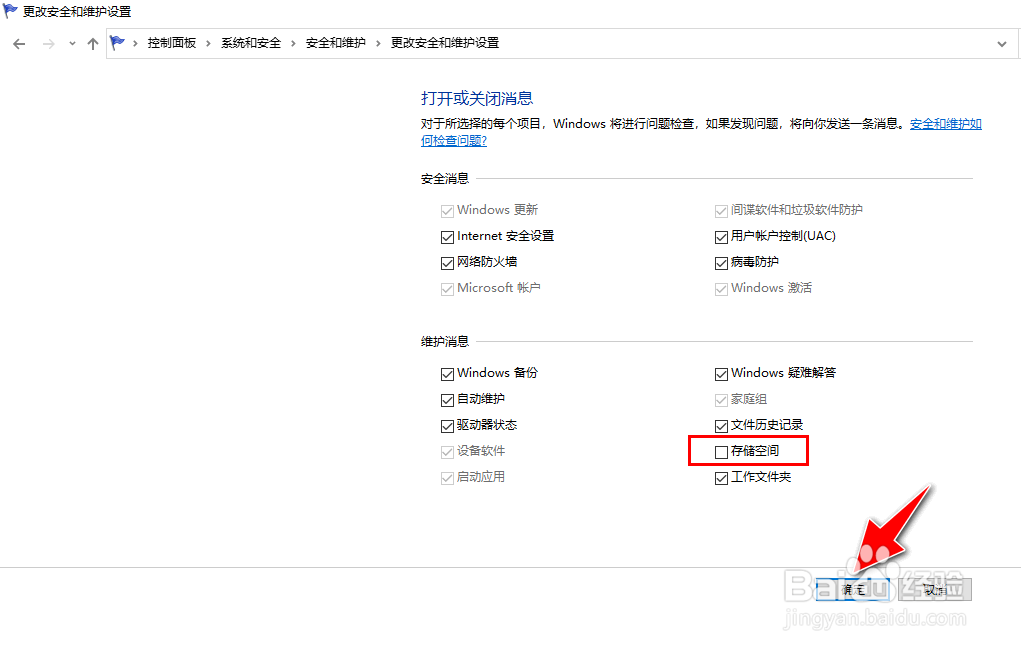
Task: Toggle the Internet 安全设置 checkbox
Action: (x=447, y=237)
